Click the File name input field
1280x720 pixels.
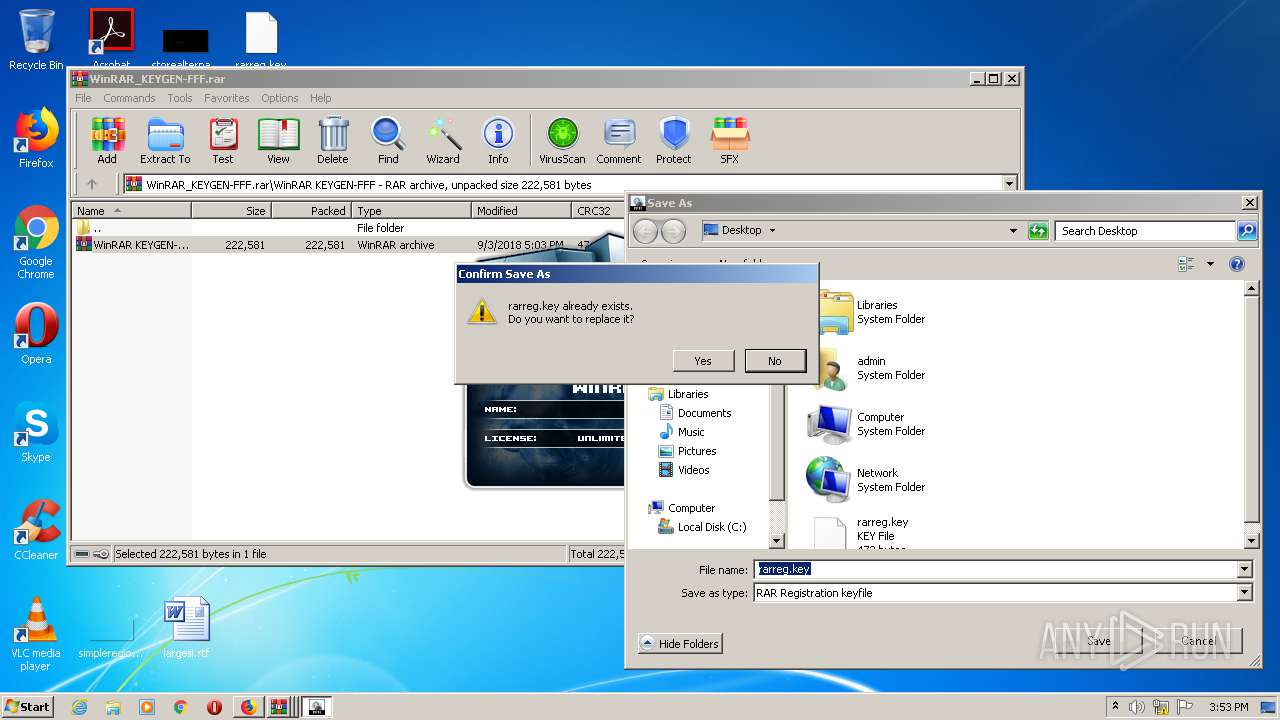point(996,569)
